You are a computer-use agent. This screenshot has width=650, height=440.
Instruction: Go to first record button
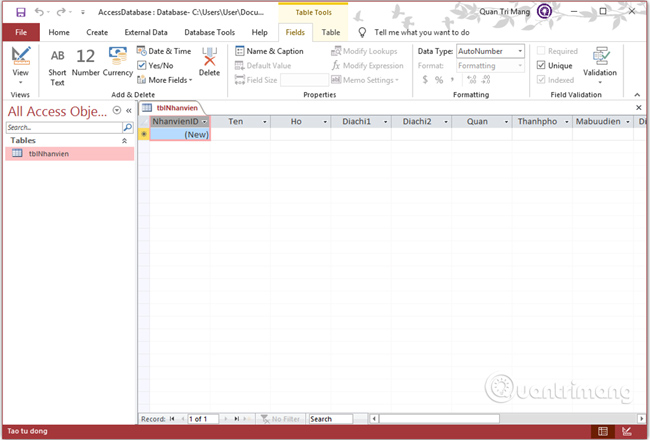pos(172,419)
